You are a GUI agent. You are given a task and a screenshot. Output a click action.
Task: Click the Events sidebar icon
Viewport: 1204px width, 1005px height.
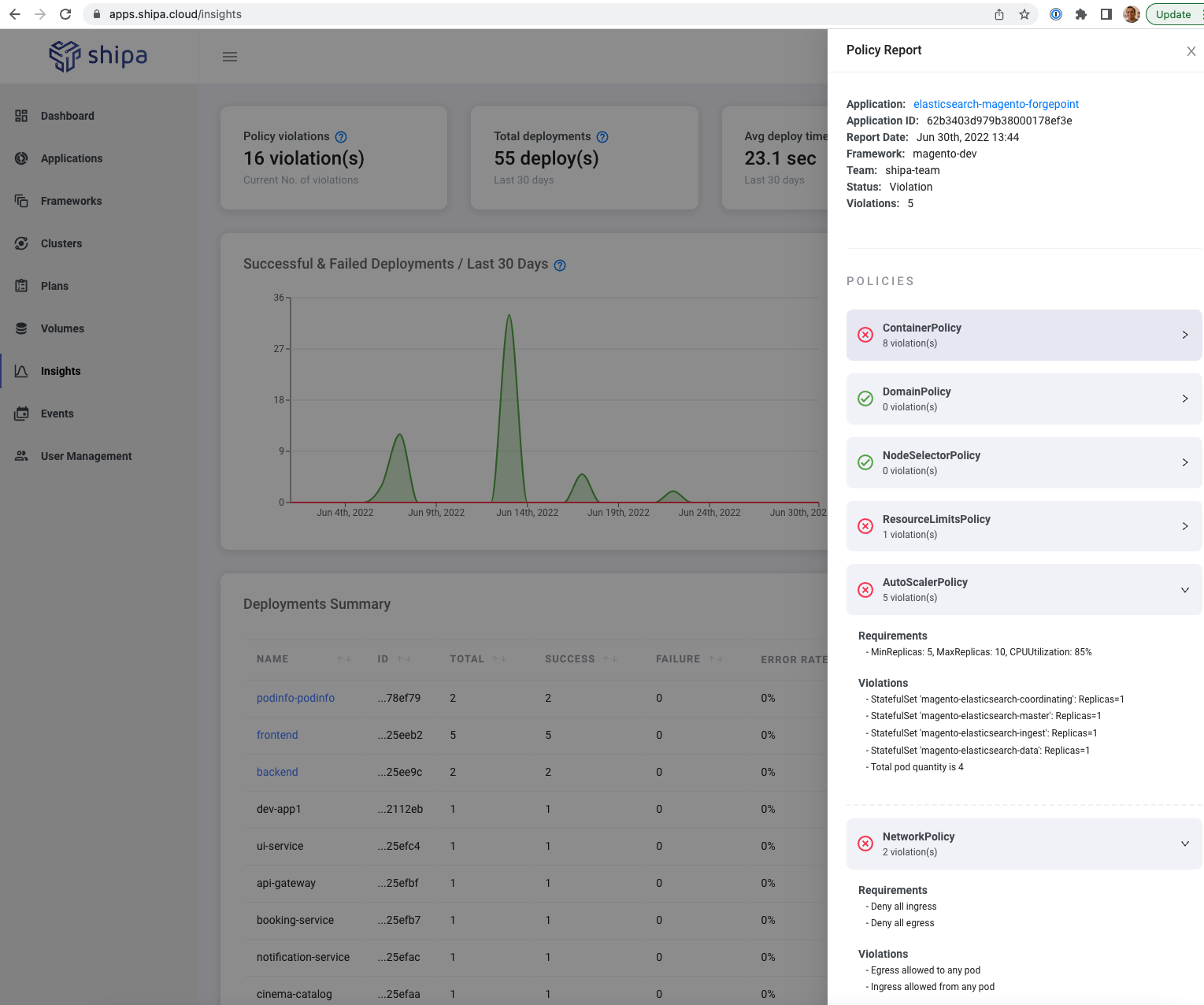[21, 413]
